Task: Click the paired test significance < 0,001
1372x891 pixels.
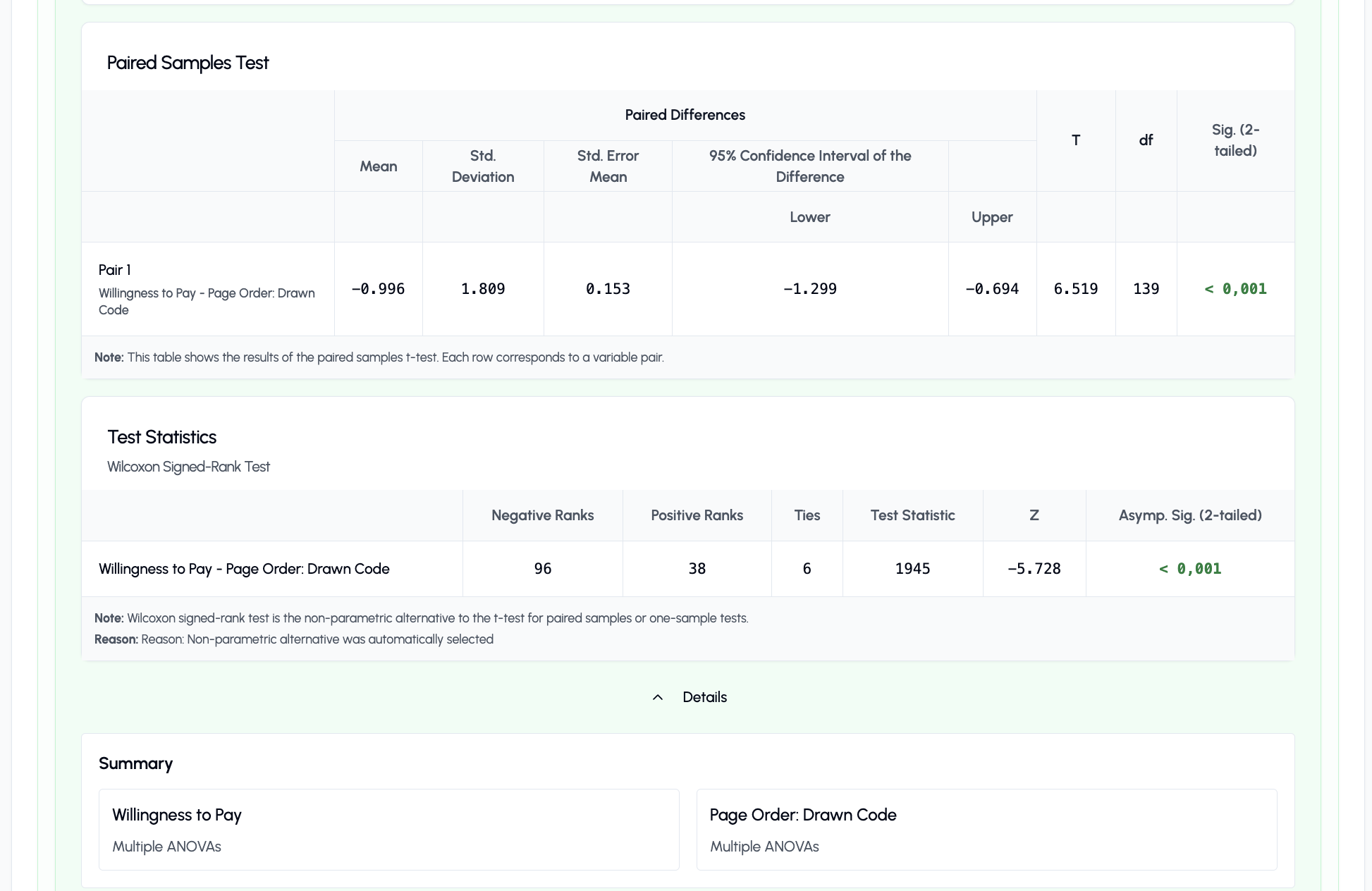Action: pyautogui.click(x=1235, y=289)
